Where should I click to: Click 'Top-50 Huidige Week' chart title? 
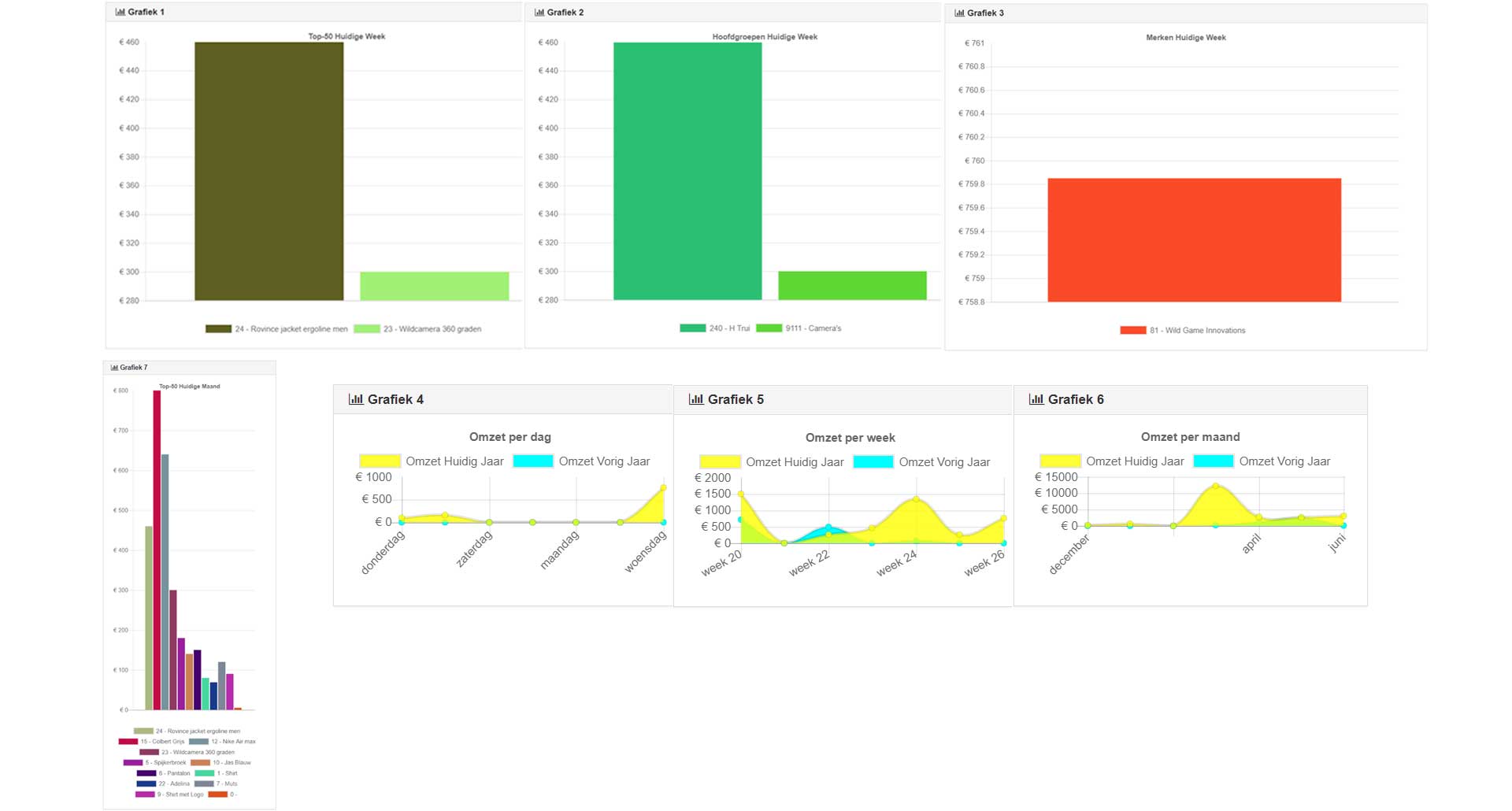click(346, 36)
